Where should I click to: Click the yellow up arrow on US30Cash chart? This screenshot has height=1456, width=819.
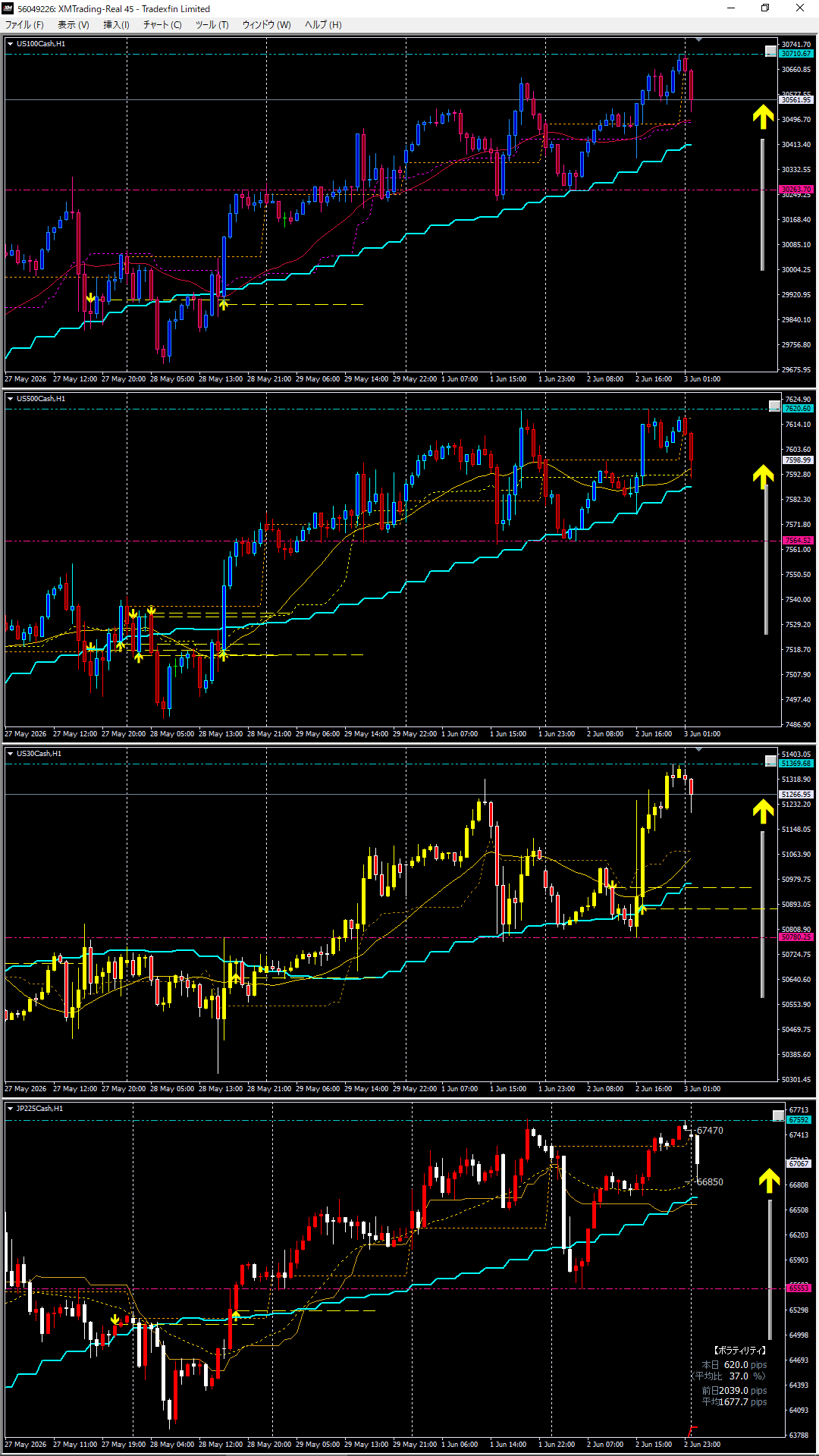[x=763, y=812]
